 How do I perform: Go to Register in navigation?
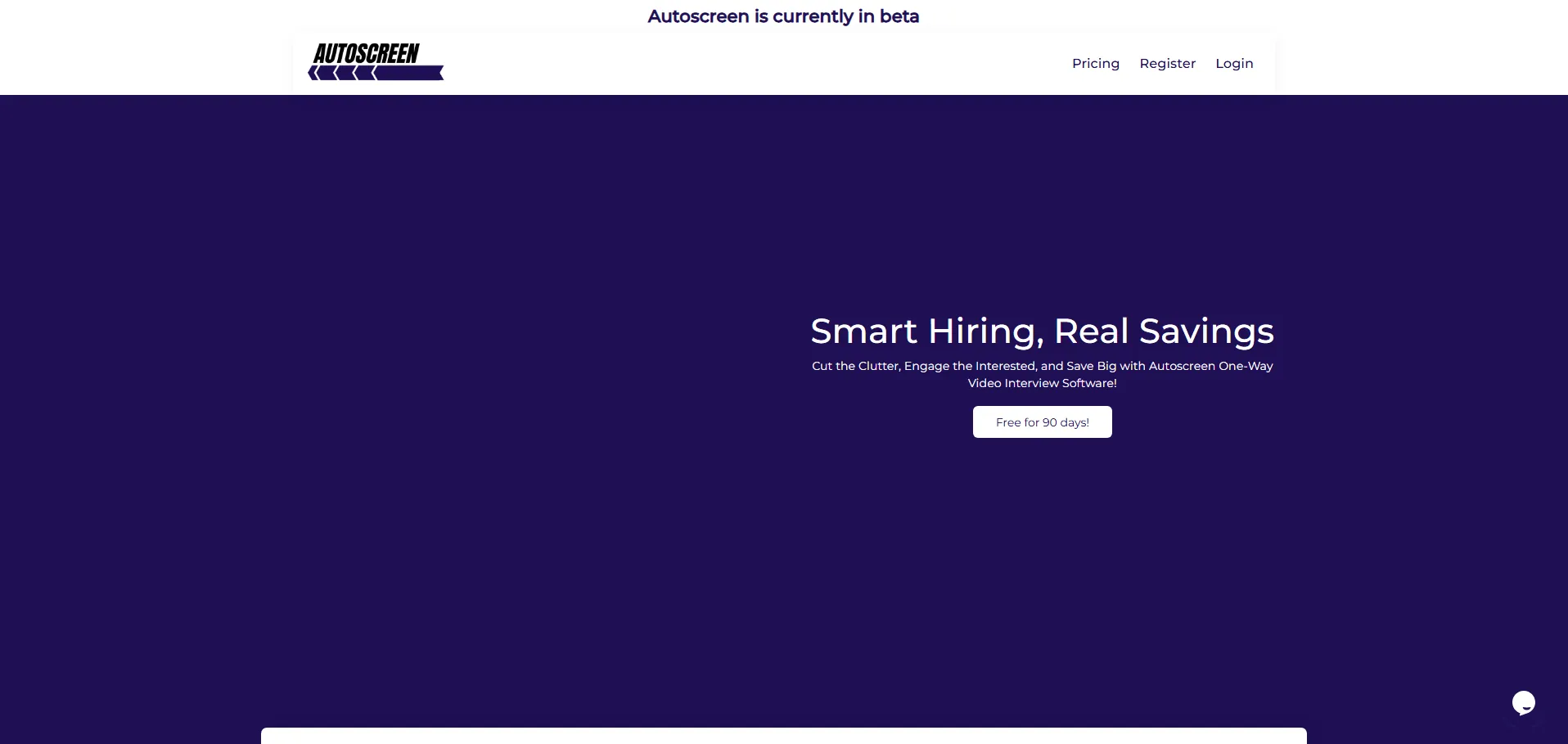[x=1167, y=64]
